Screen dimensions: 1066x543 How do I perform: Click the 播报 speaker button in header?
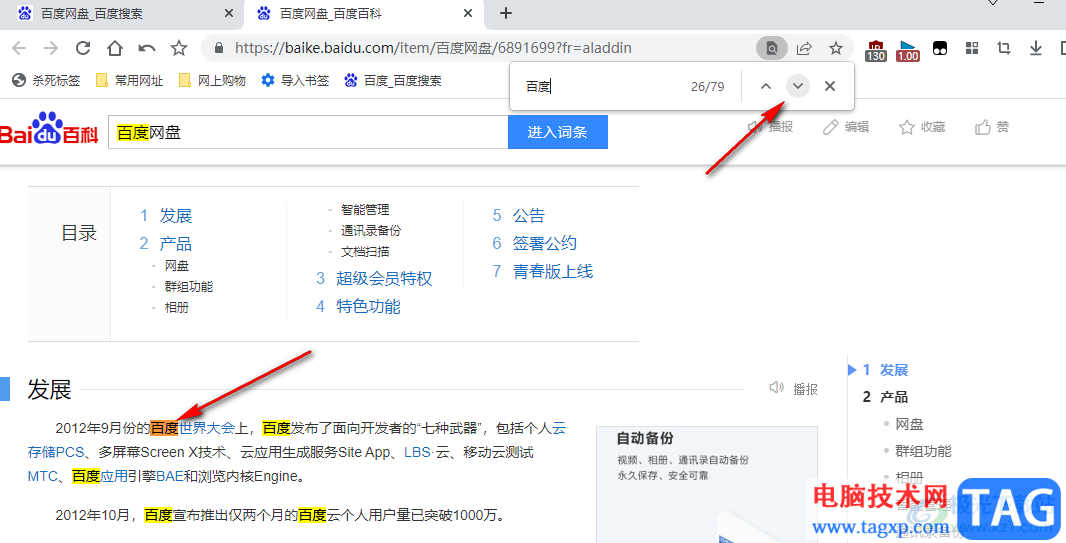770,127
